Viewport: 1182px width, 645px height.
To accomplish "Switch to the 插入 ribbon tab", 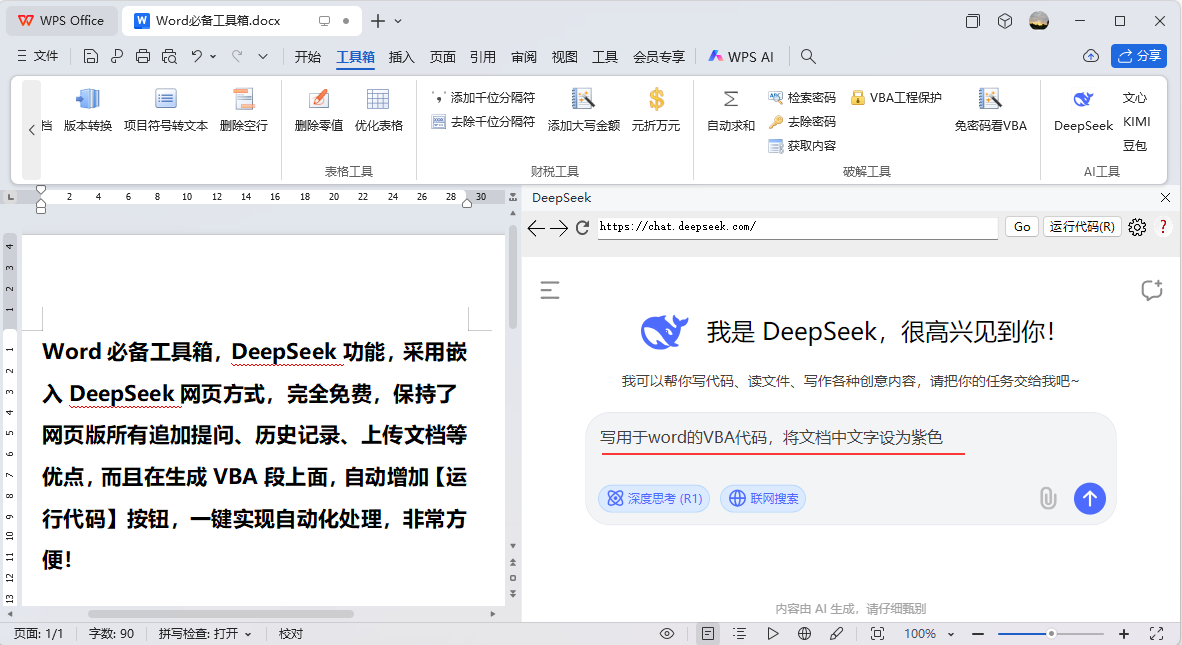I will pos(401,57).
